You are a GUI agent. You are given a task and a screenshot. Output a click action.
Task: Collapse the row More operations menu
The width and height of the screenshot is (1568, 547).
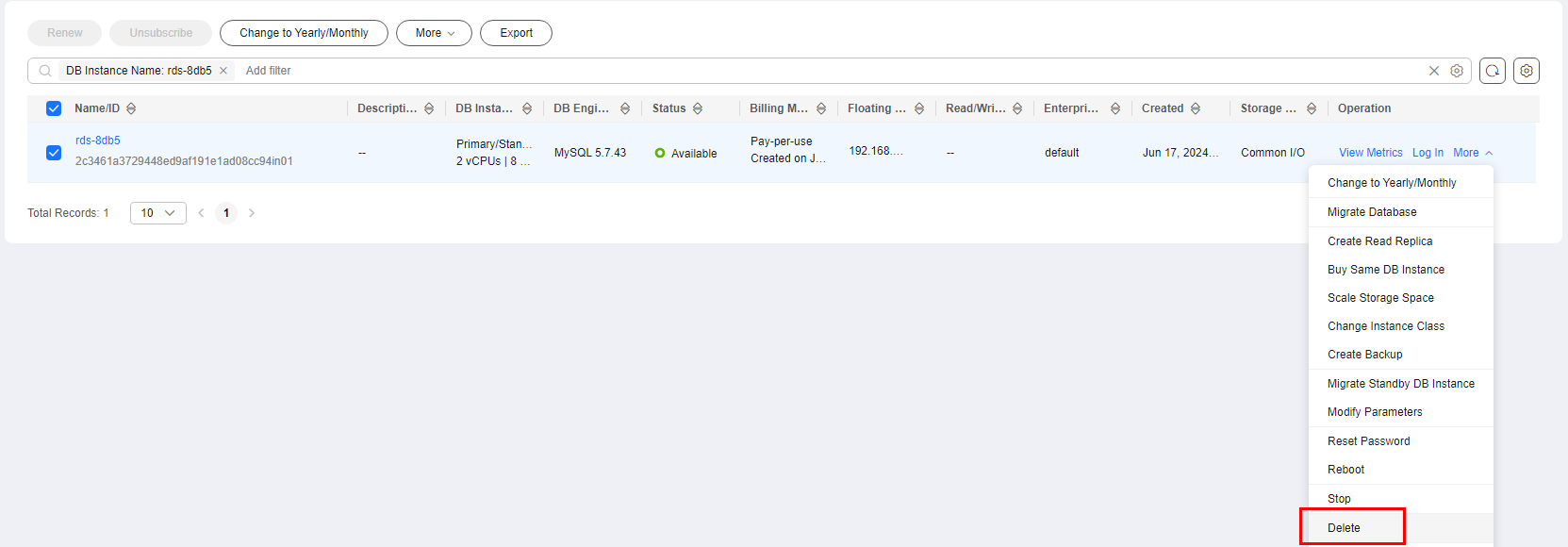[1473, 153]
